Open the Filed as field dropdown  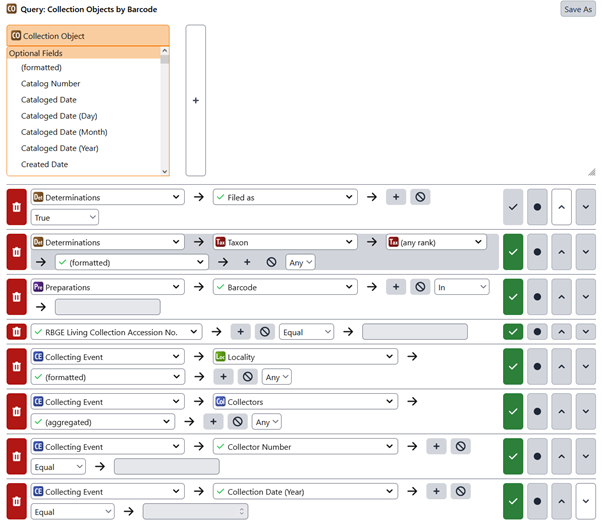coord(285,197)
